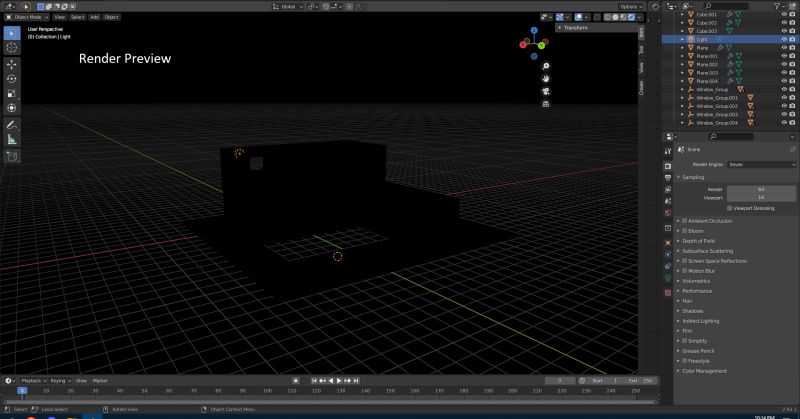Expand the Transform panel in sidebar

(576, 28)
